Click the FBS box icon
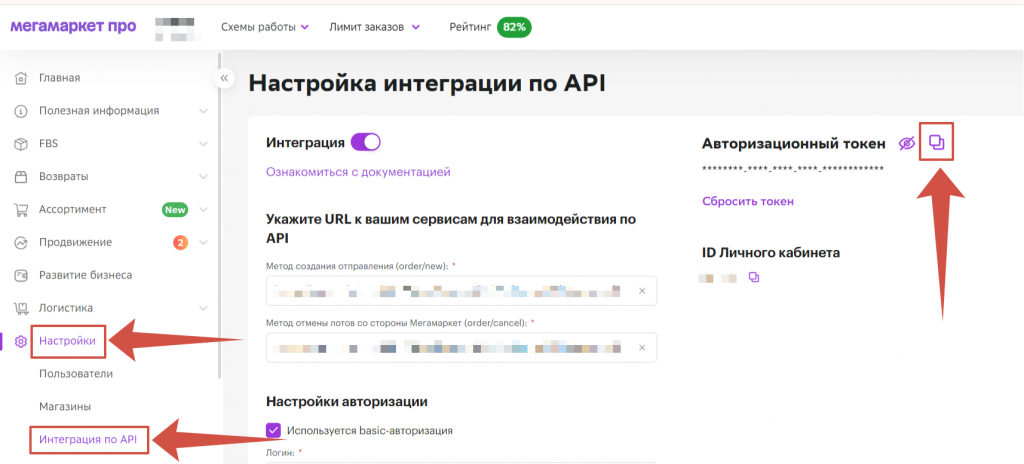 click(x=21, y=144)
